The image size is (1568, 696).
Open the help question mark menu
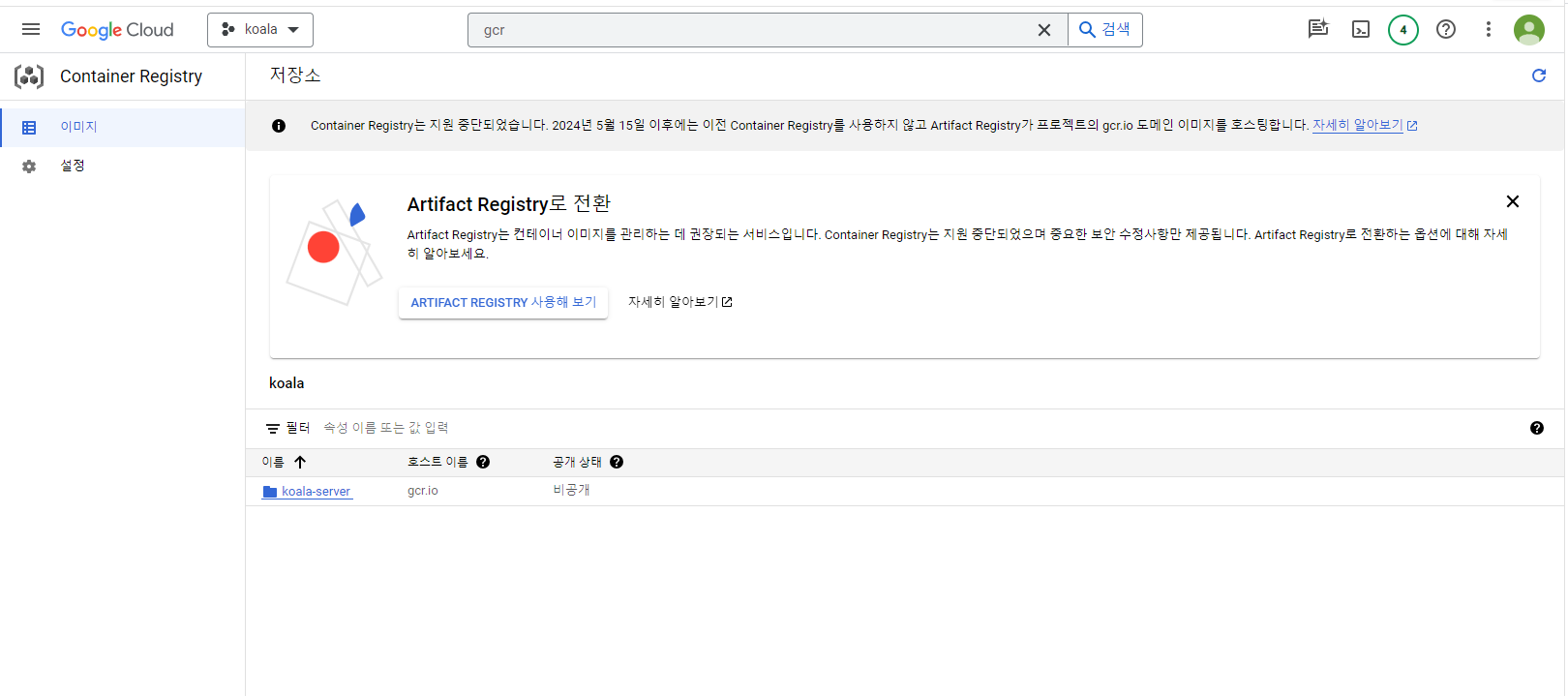1446,29
